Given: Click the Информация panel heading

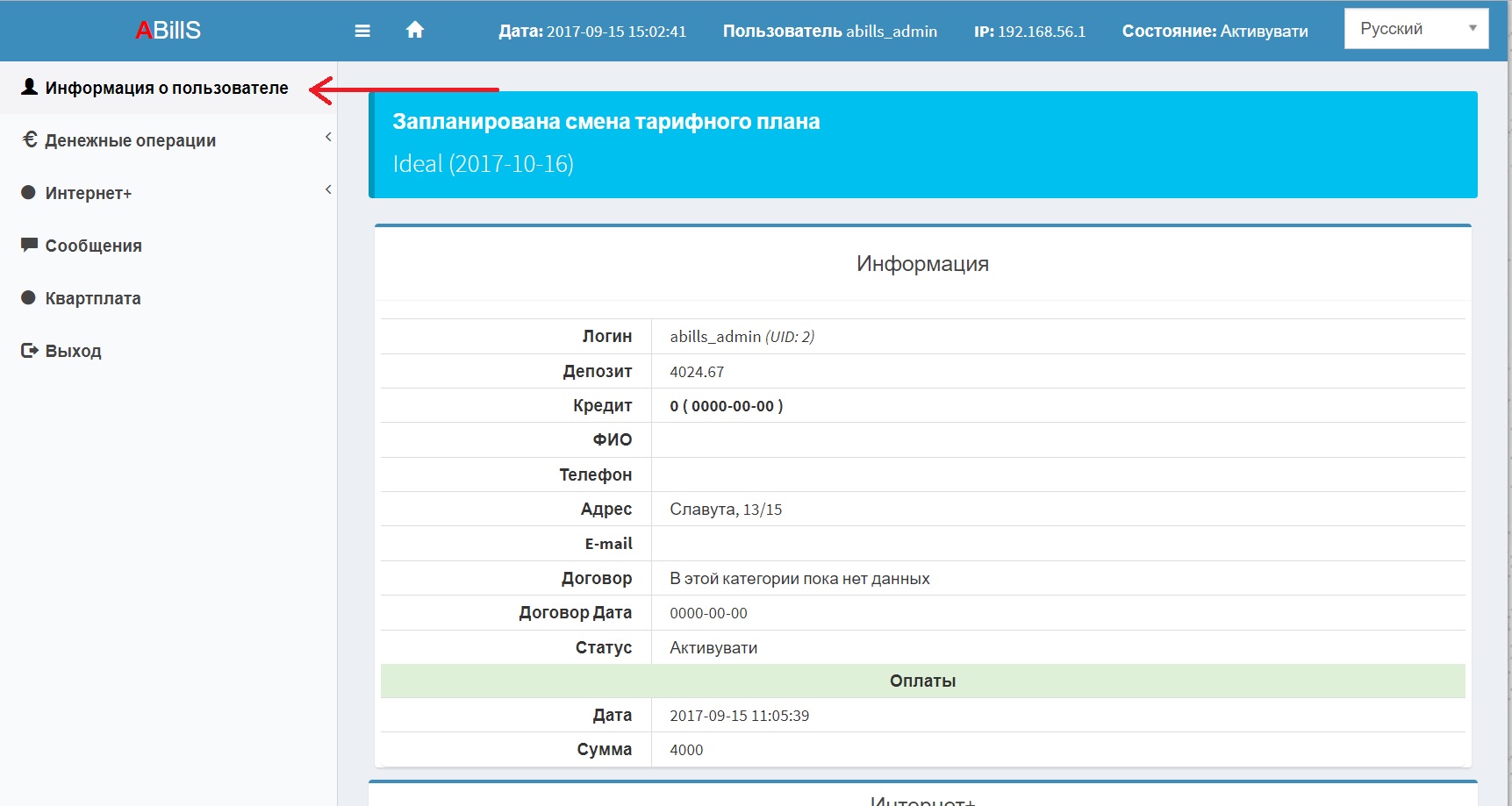Looking at the screenshot, I should (x=923, y=264).
